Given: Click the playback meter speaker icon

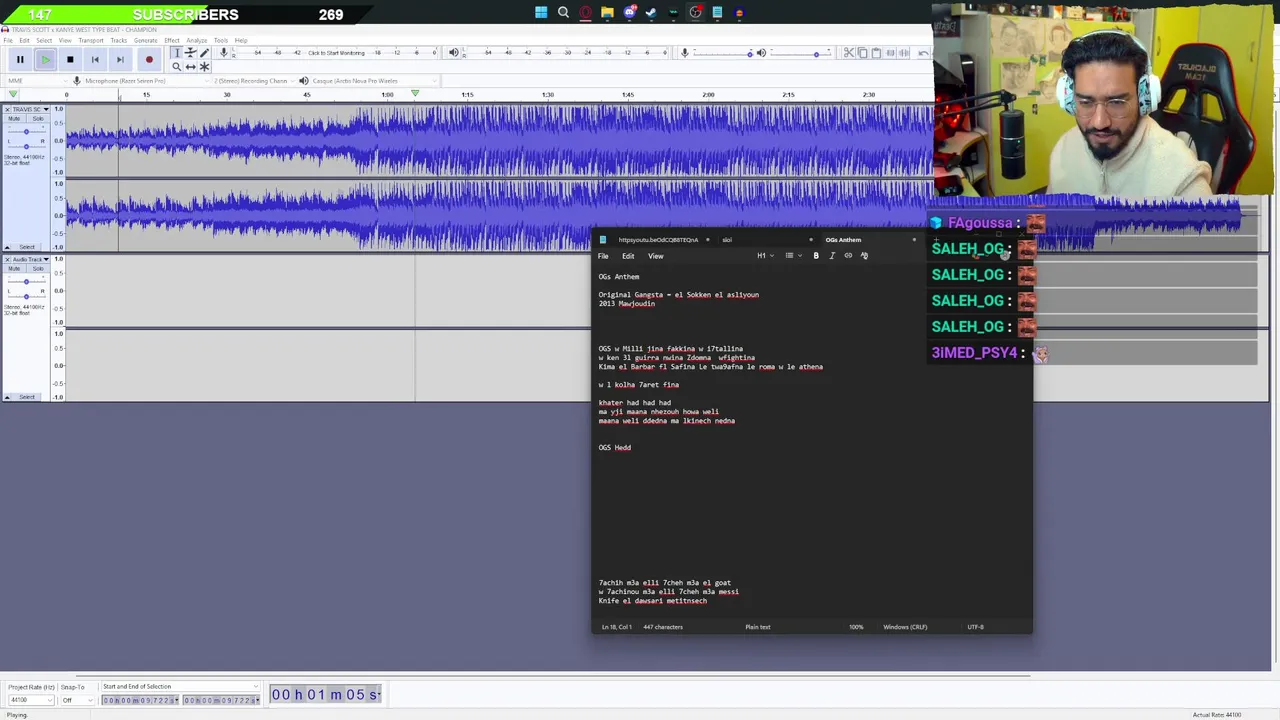Looking at the screenshot, I should click(454, 52).
